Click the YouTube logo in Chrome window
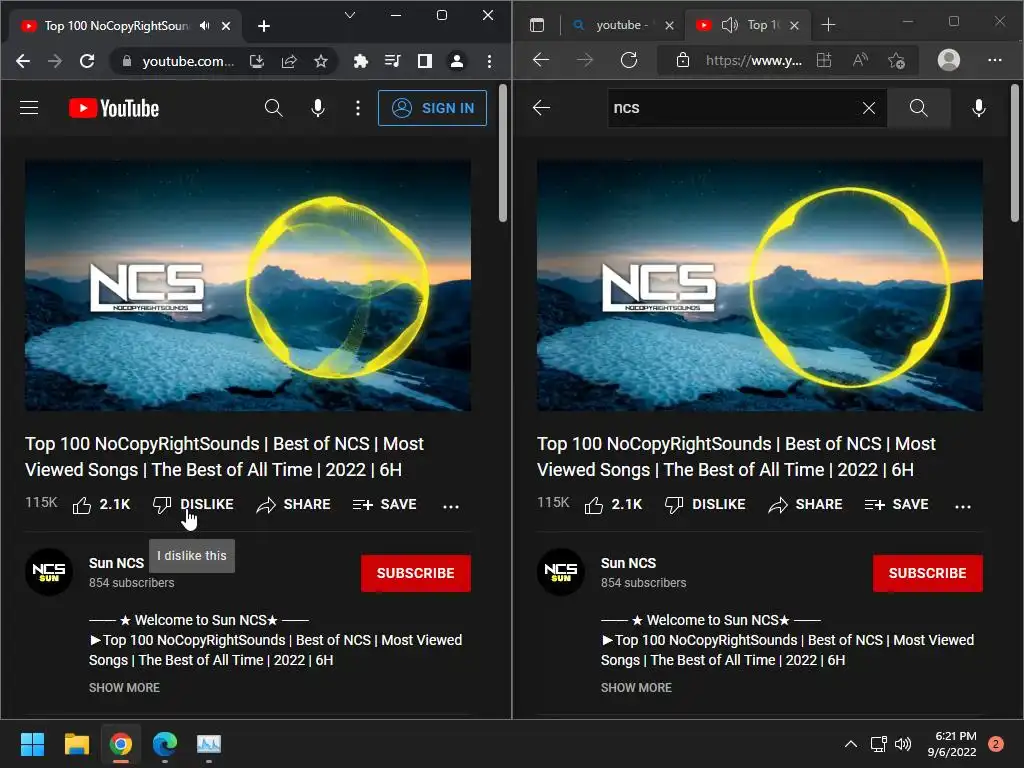 click(114, 108)
